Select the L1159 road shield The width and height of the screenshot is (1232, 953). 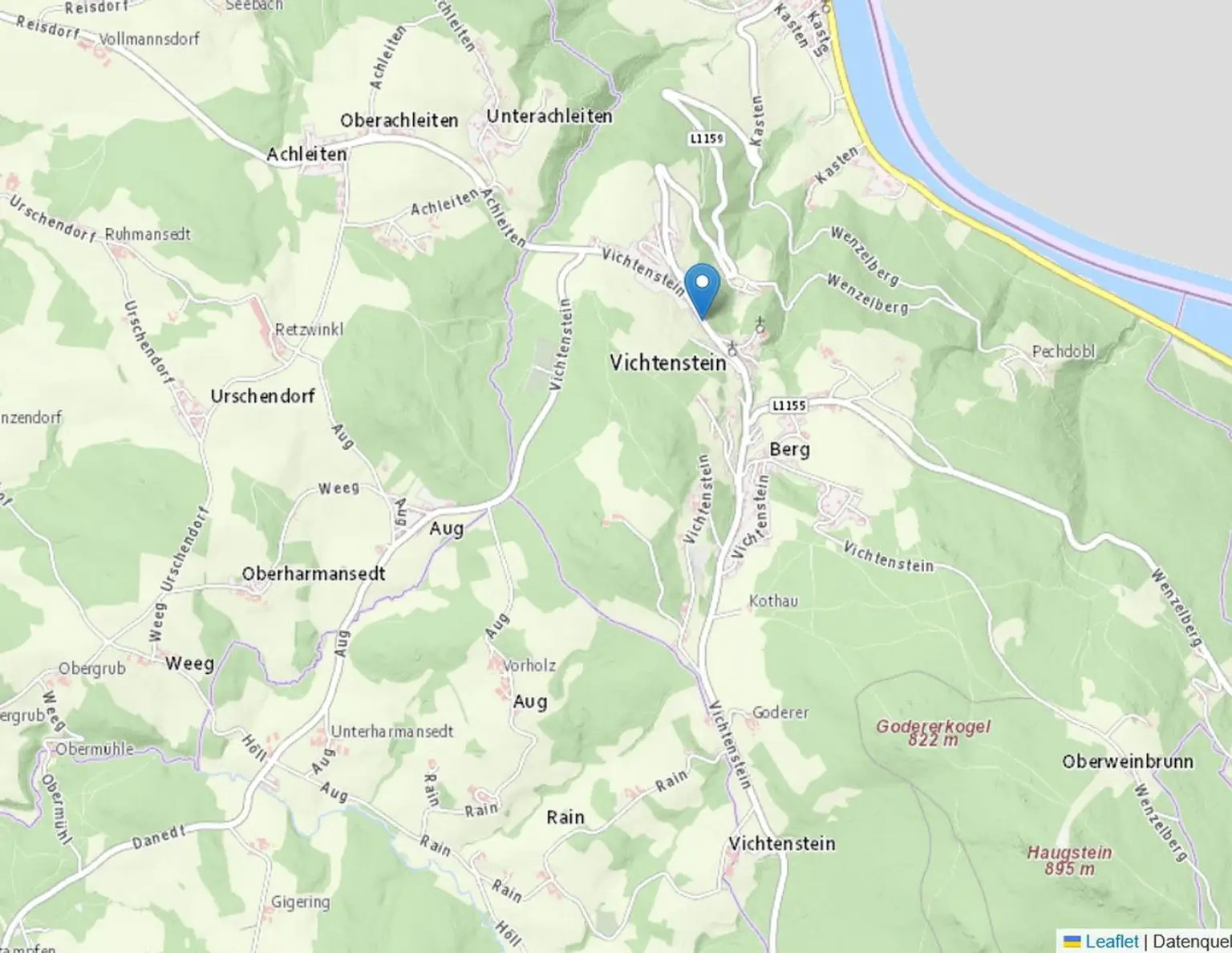click(x=707, y=139)
